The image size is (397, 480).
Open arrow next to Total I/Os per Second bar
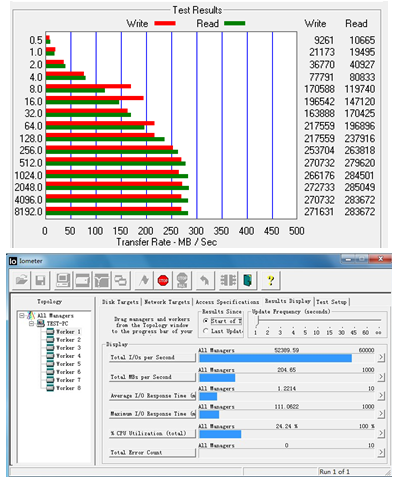point(381,357)
